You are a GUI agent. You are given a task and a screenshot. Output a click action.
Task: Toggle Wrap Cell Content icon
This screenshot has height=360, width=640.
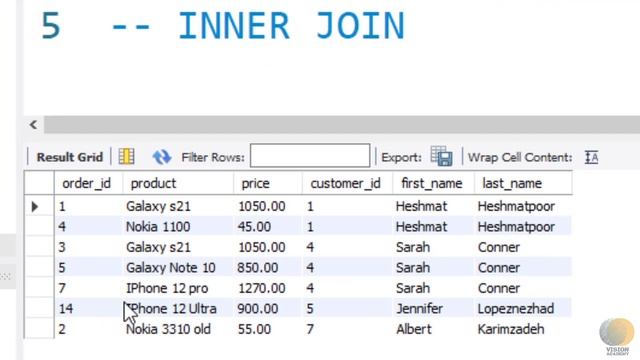point(591,157)
